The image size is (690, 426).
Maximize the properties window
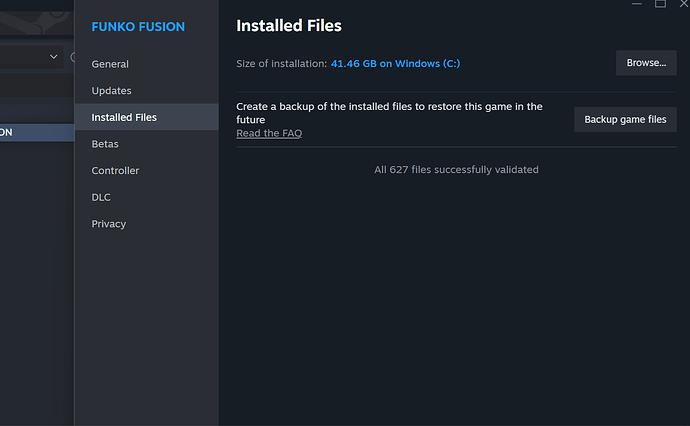point(660,4)
